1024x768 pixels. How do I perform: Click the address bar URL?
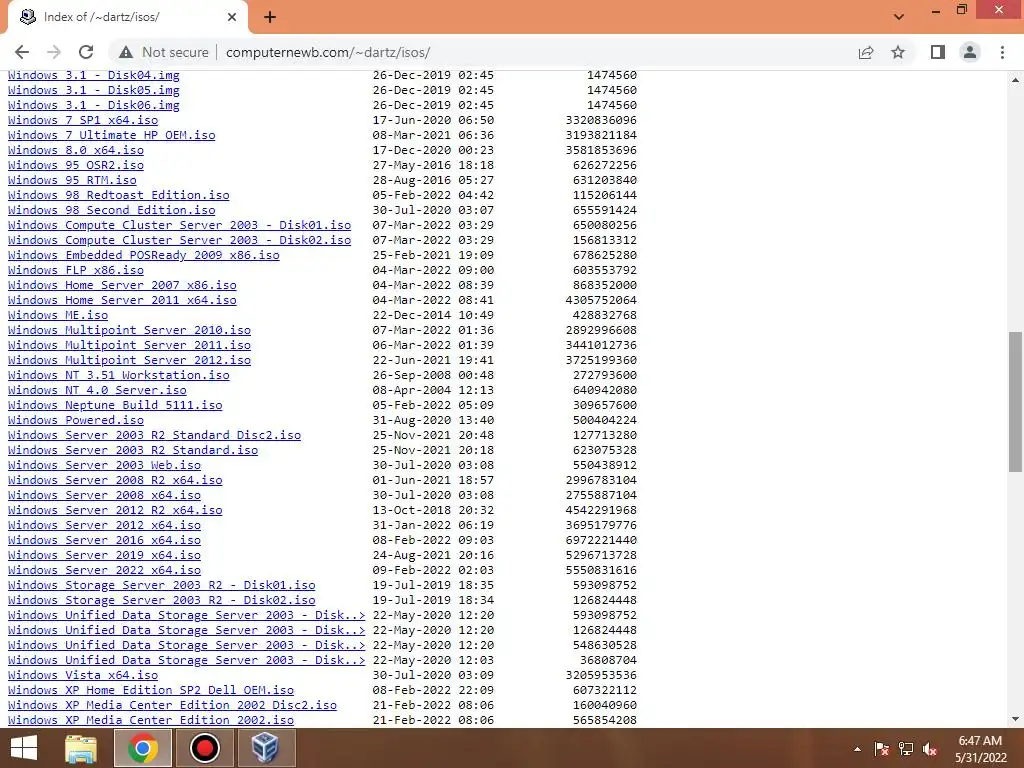[x=328, y=52]
